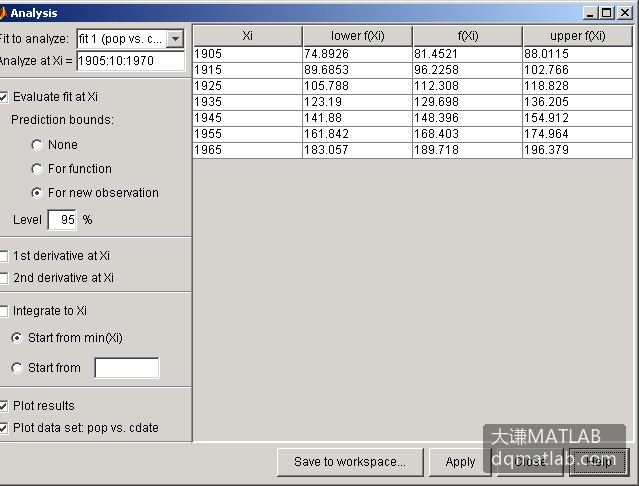The image size is (639, 486).
Task: Click the Close button
Action: click(x=530, y=462)
